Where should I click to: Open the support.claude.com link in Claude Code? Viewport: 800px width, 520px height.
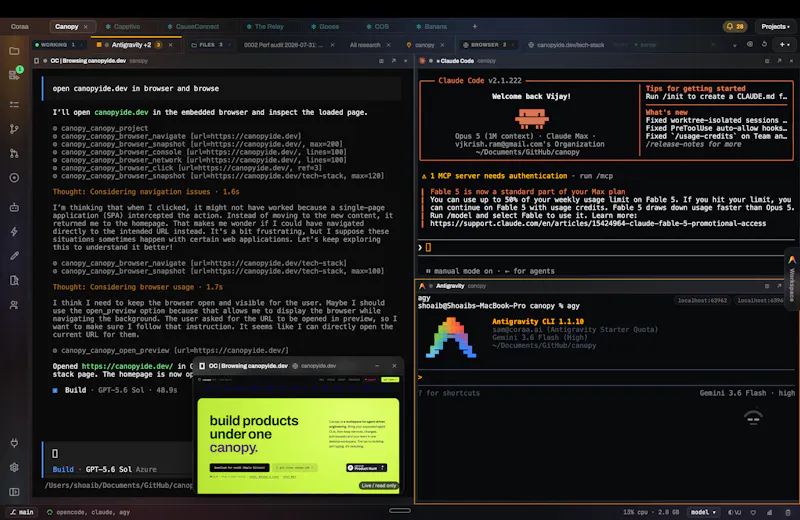tap(598, 224)
